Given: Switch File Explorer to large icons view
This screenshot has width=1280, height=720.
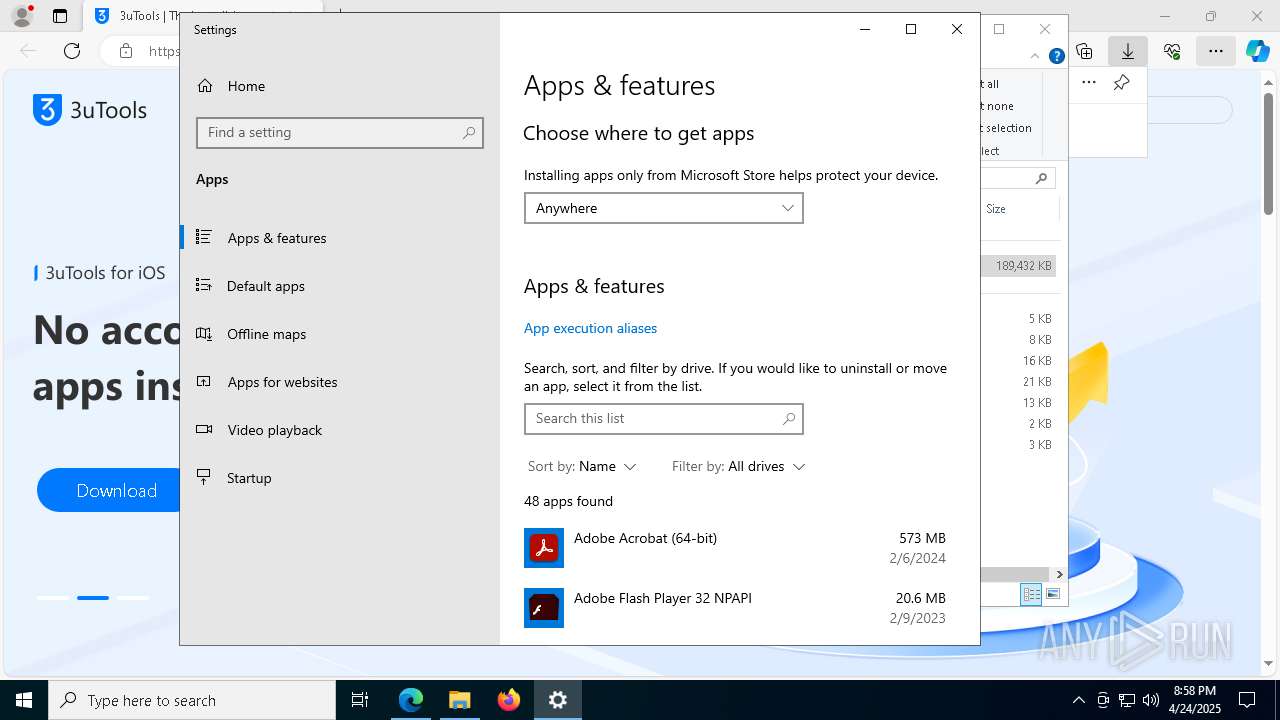Looking at the screenshot, I should tap(1052, 594).
